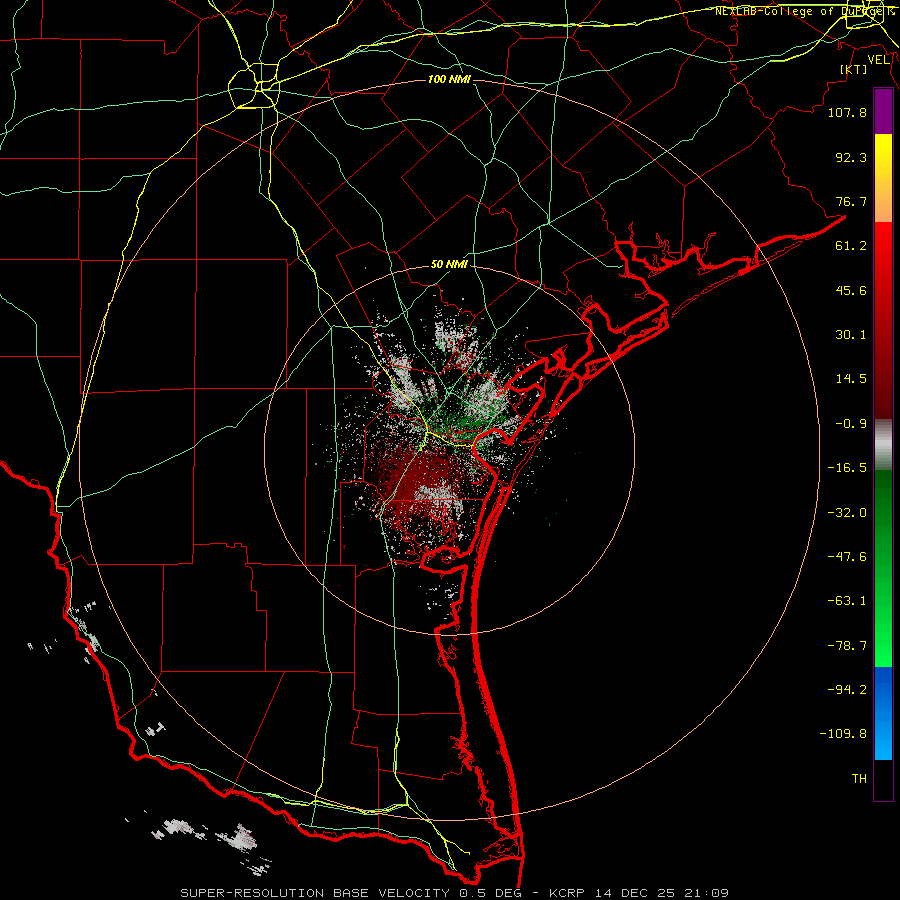This screenshot has width=900, height=900.
Task: Click the TH threshold label
Action: tap(859, 779)
